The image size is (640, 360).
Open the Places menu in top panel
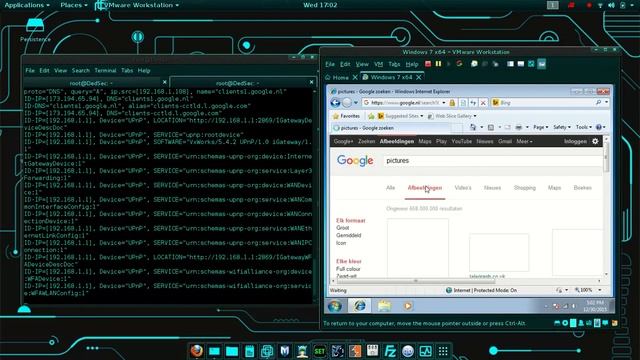pos(74,5)
